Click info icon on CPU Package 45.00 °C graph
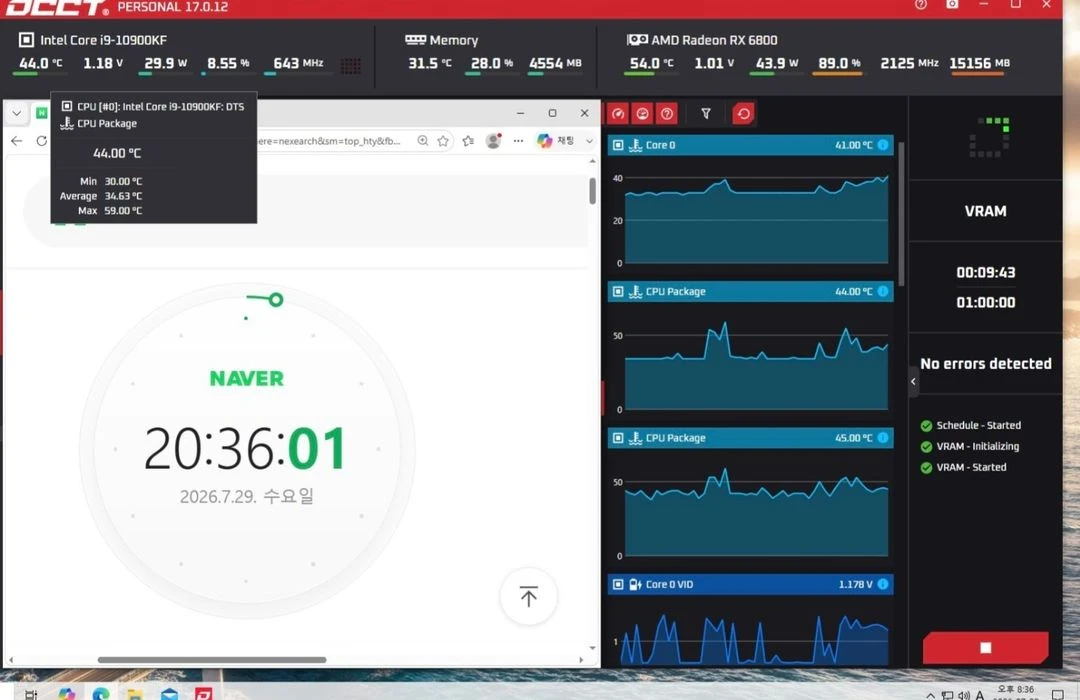Viewport: 1080px width, 700px height. point(883,438)
